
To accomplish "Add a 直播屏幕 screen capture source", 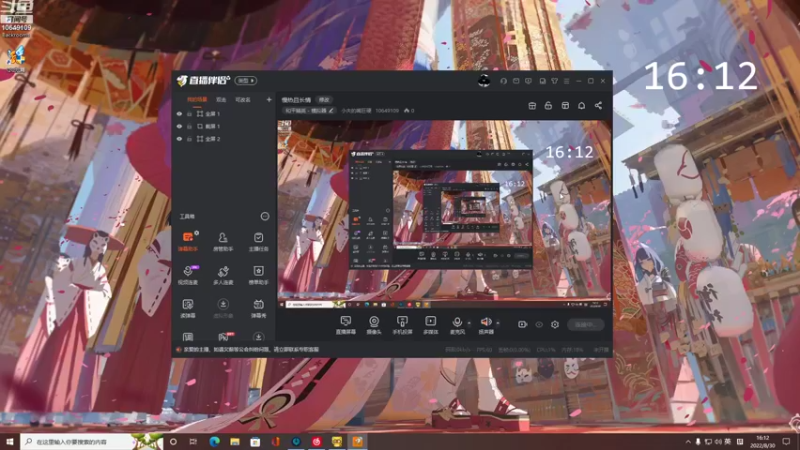I will click(345, 325).
